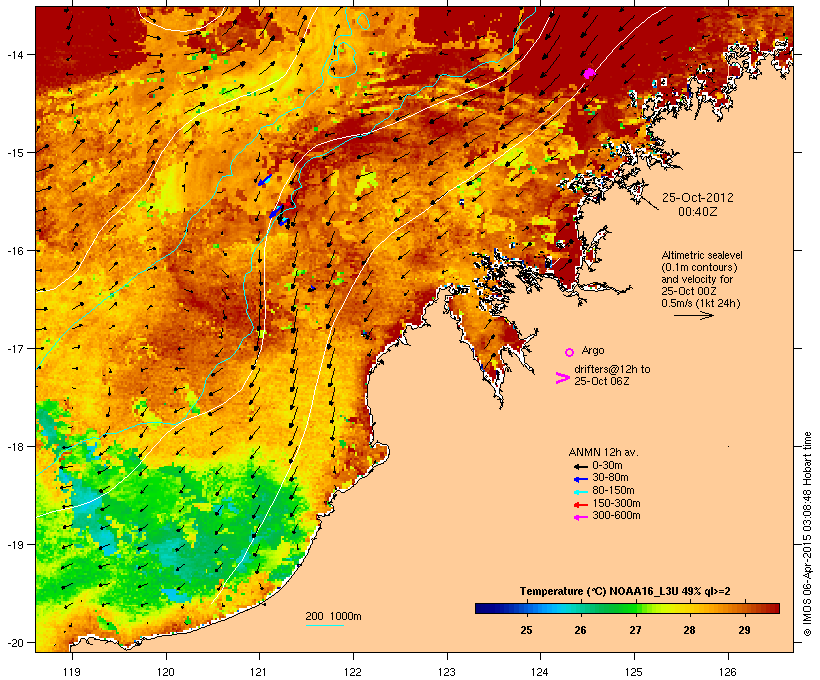
Task: Click the 'ANMN 12h av.' legend heading
Action: [603, 452]
